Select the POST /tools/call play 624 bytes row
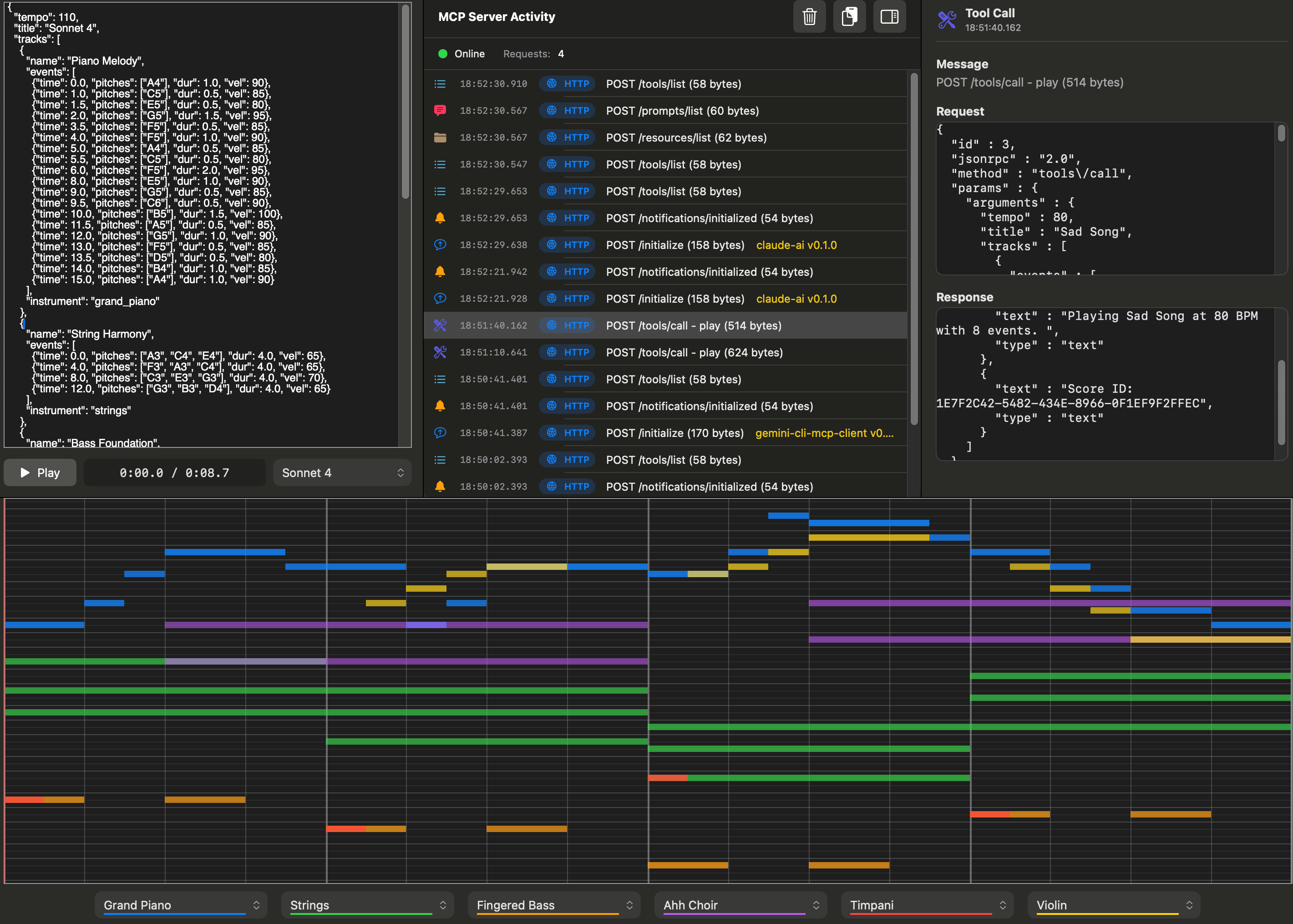This screenshot has height=924, width=1293. (x=694, y=352)
